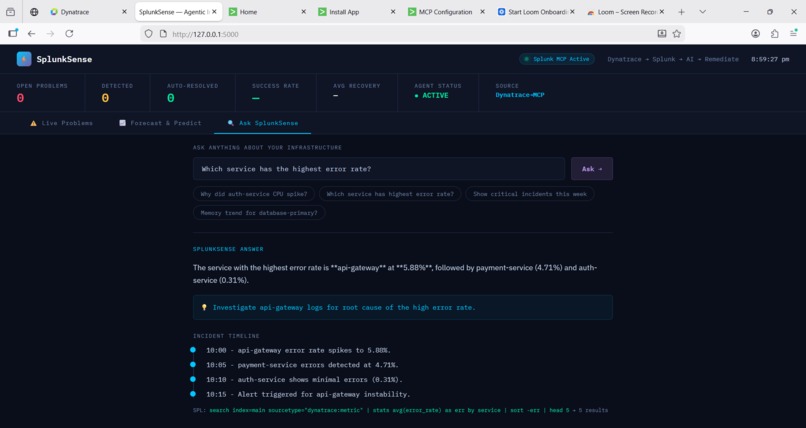Open the browser application menu icon
The height and width of the screenshot is (428, 806).
coord(794,33)
